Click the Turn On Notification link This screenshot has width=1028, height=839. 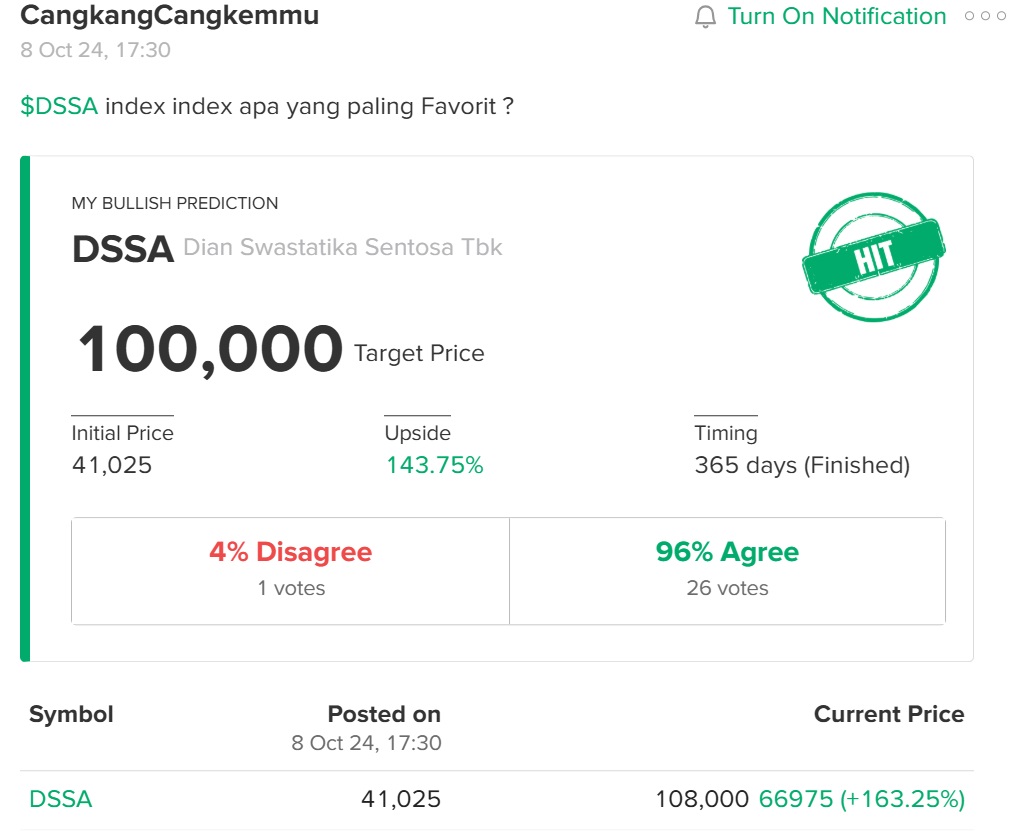(837, 16)
